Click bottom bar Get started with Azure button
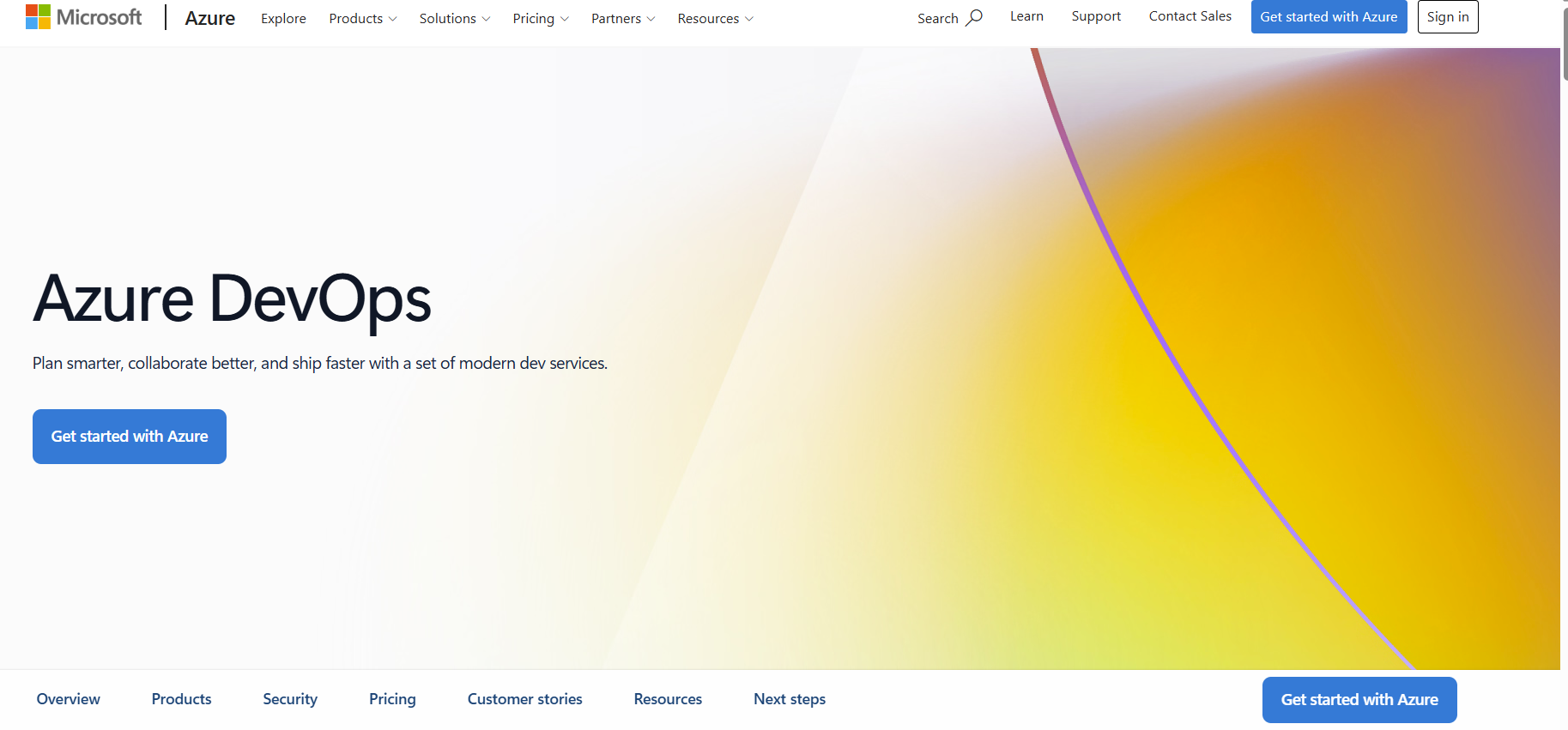Screen dimensions: 1568x730 tap(1359, 700)
